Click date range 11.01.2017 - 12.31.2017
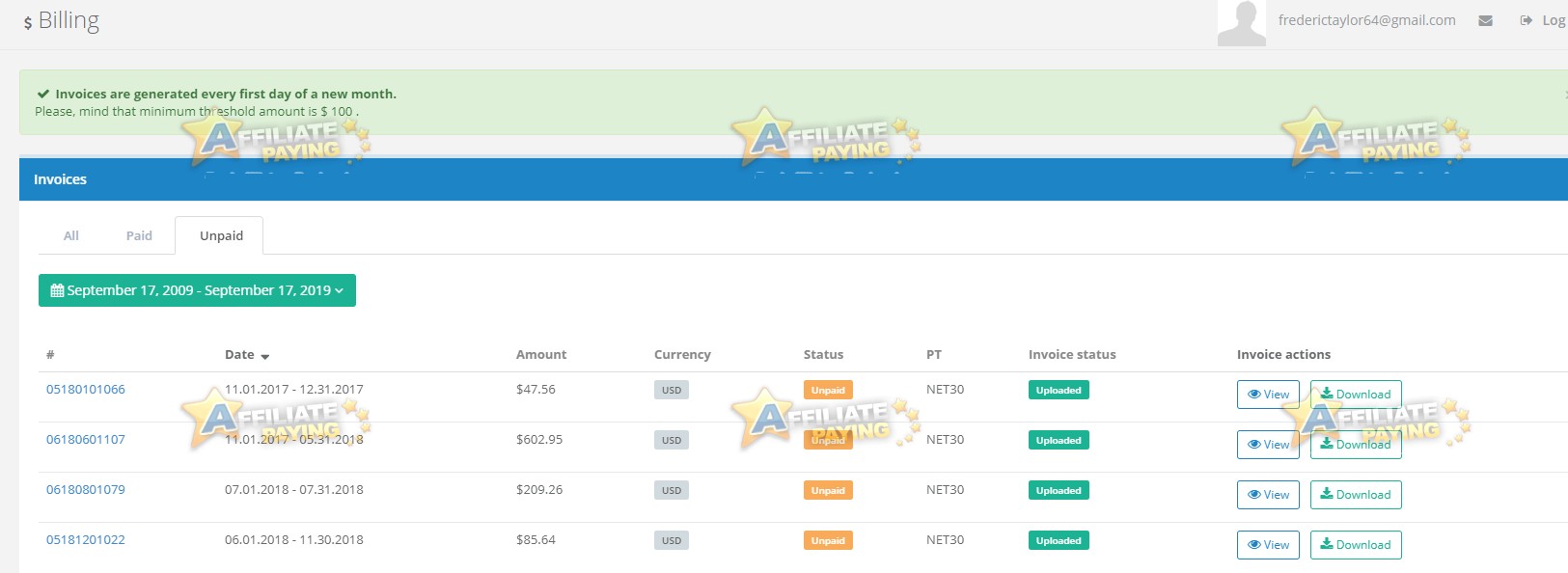The width and height of the screenshot is (1568, 573). 294,390
